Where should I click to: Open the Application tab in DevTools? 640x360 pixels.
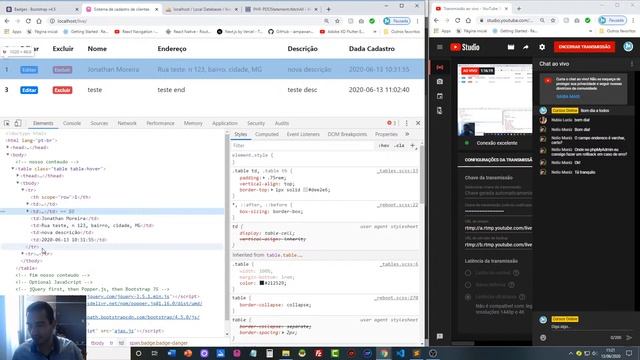[x=224, y=123]
